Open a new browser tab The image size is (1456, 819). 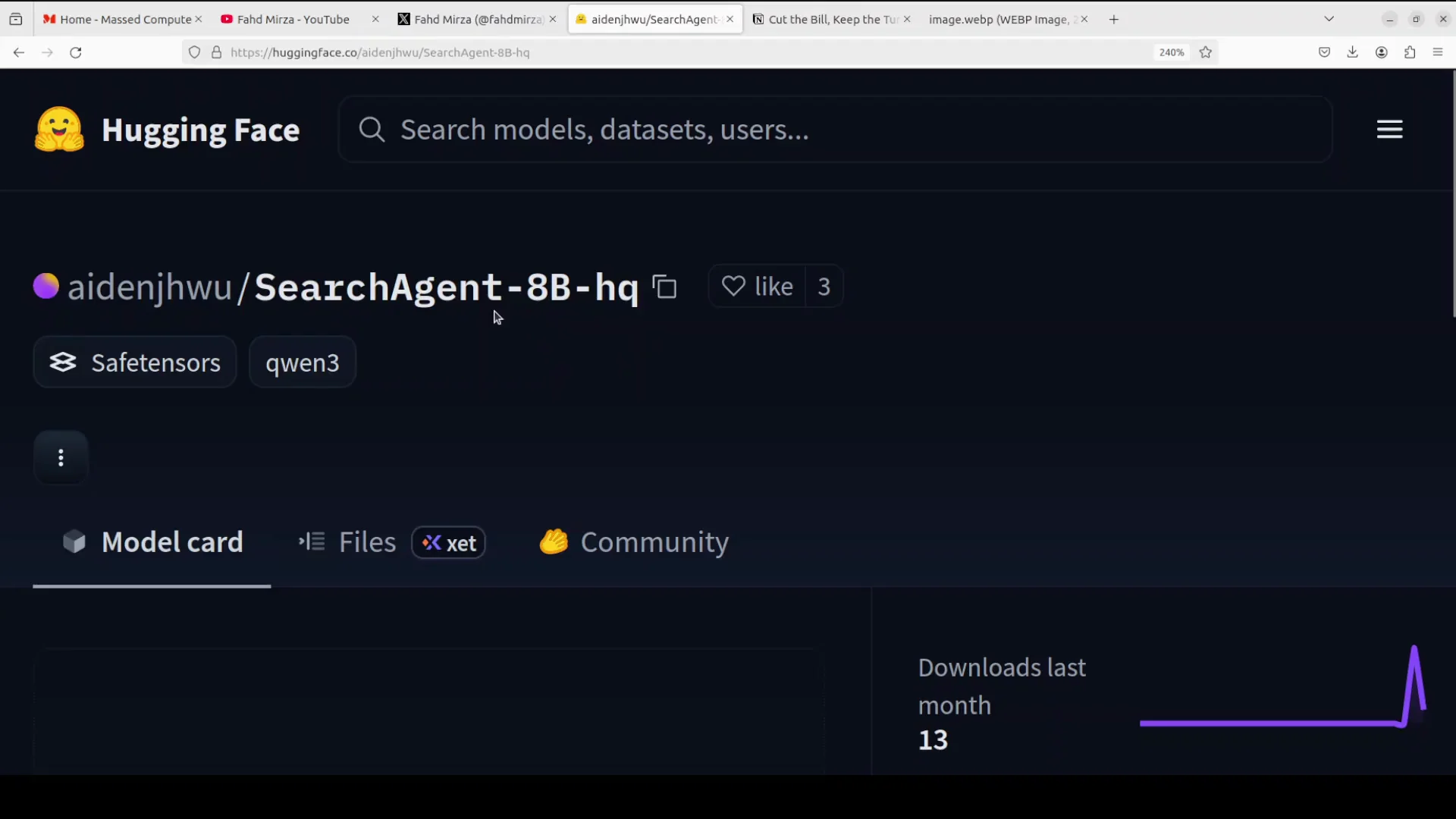tap(1114, 19)
